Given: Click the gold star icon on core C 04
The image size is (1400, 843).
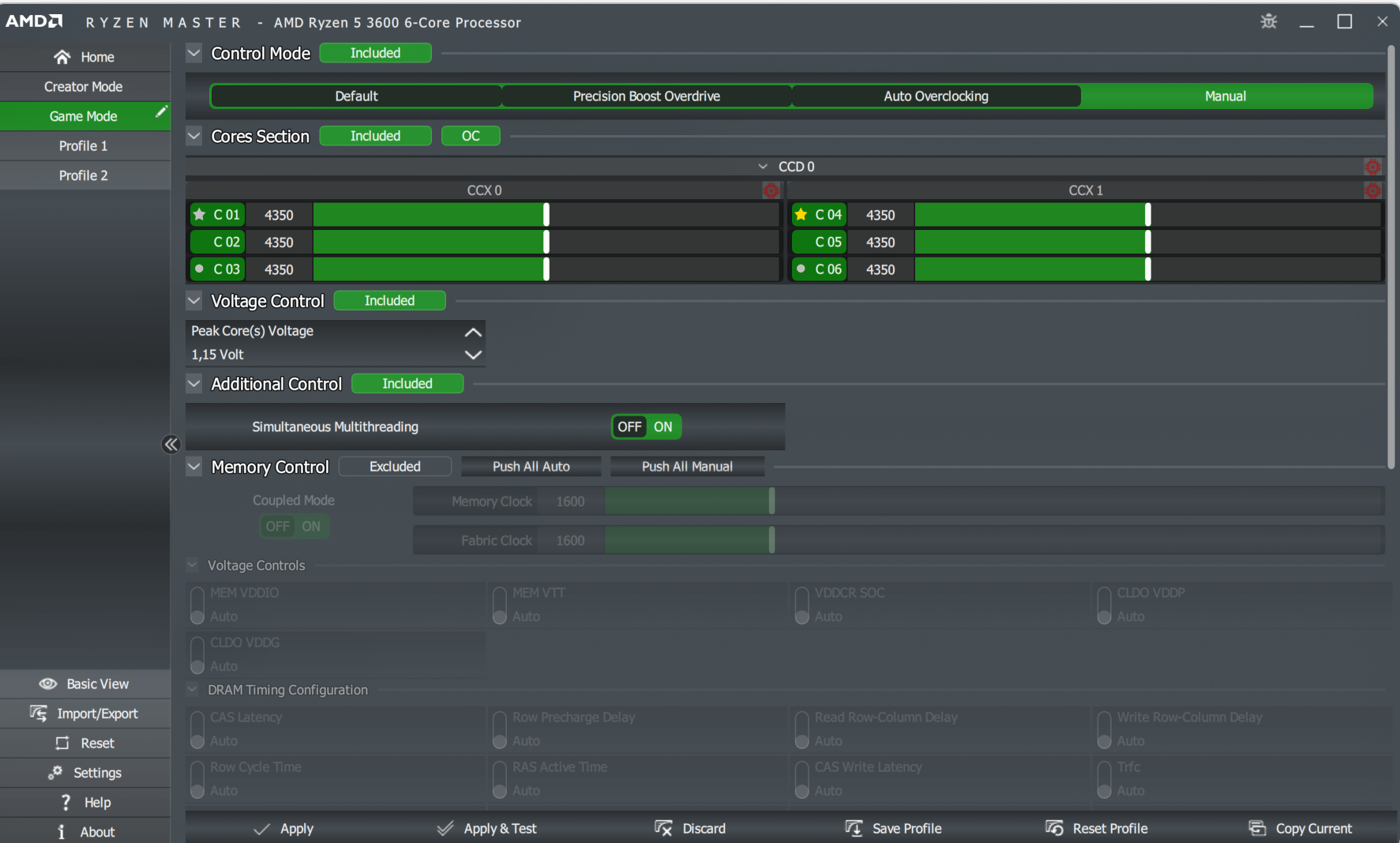Looking at the screenshot, I should [x=801, y=214].
